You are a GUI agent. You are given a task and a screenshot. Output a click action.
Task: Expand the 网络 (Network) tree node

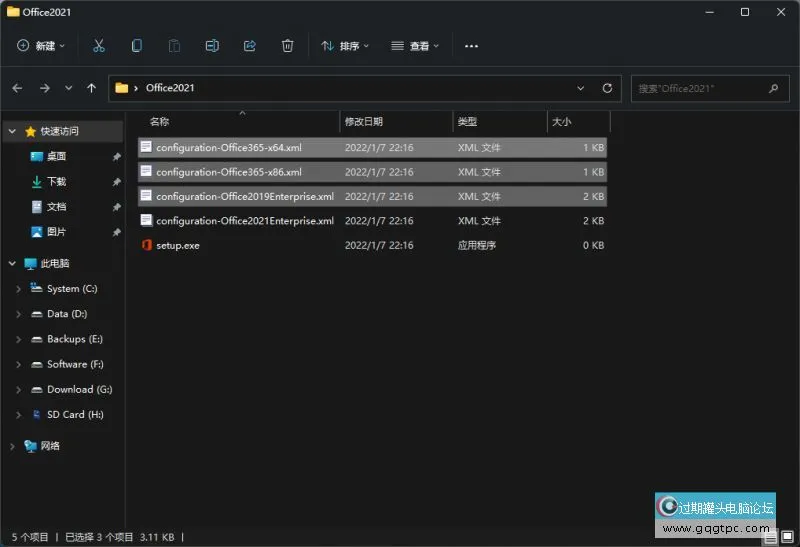[12, 446]
